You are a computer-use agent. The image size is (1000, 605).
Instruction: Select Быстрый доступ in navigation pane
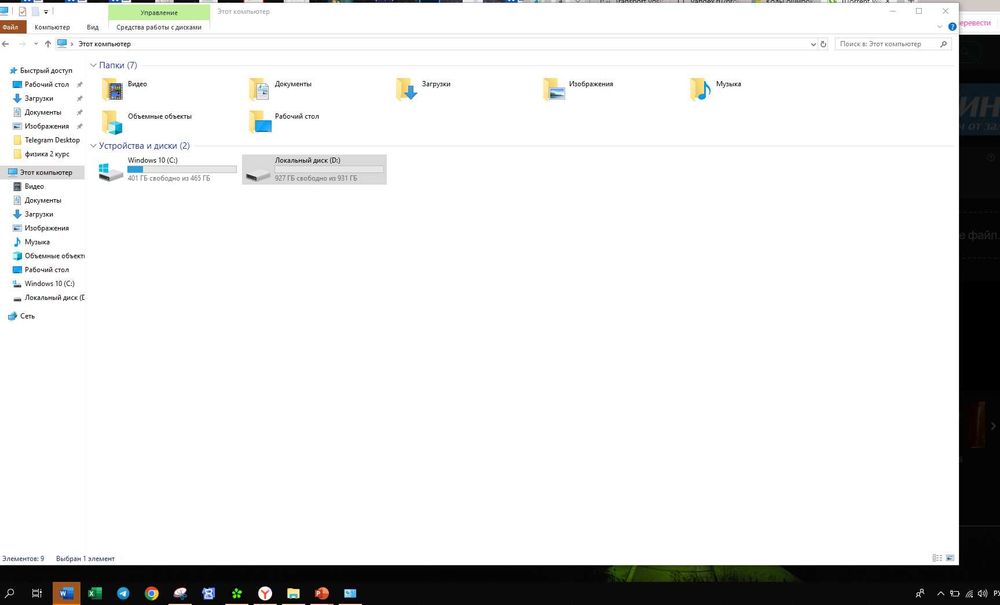pyautogui.click(x=46, y=70)
